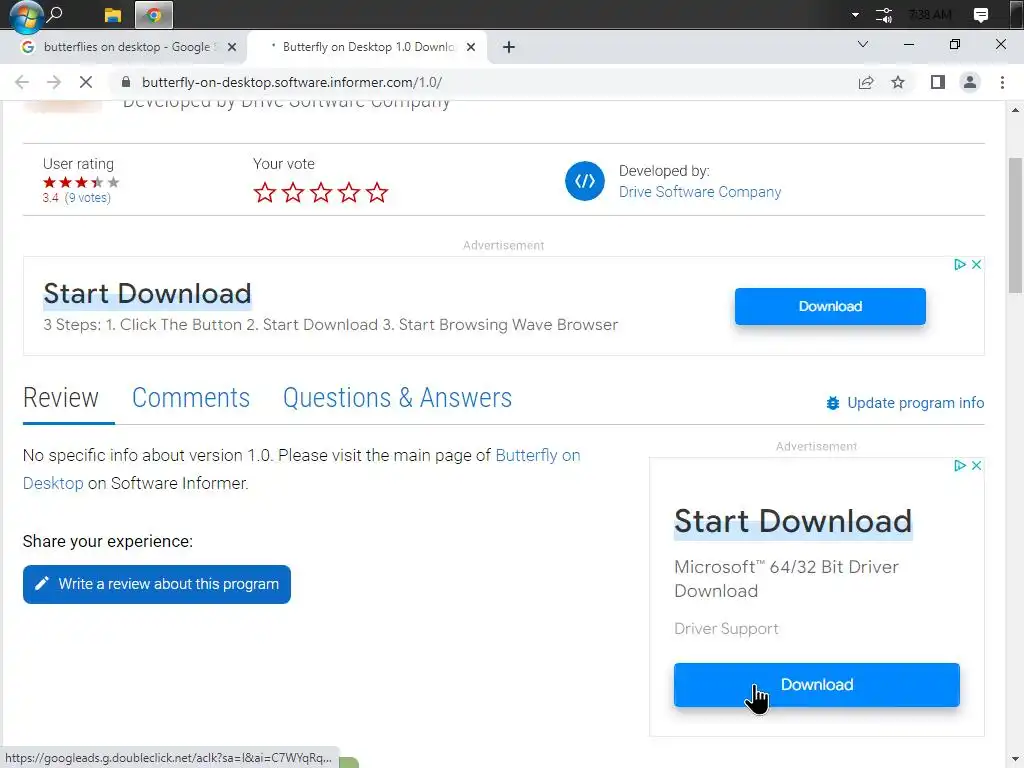Viewport: 1024px width, 768px height.
Task: Close the Google search tab
Action: pyautogui.click(x=232, y=47)
